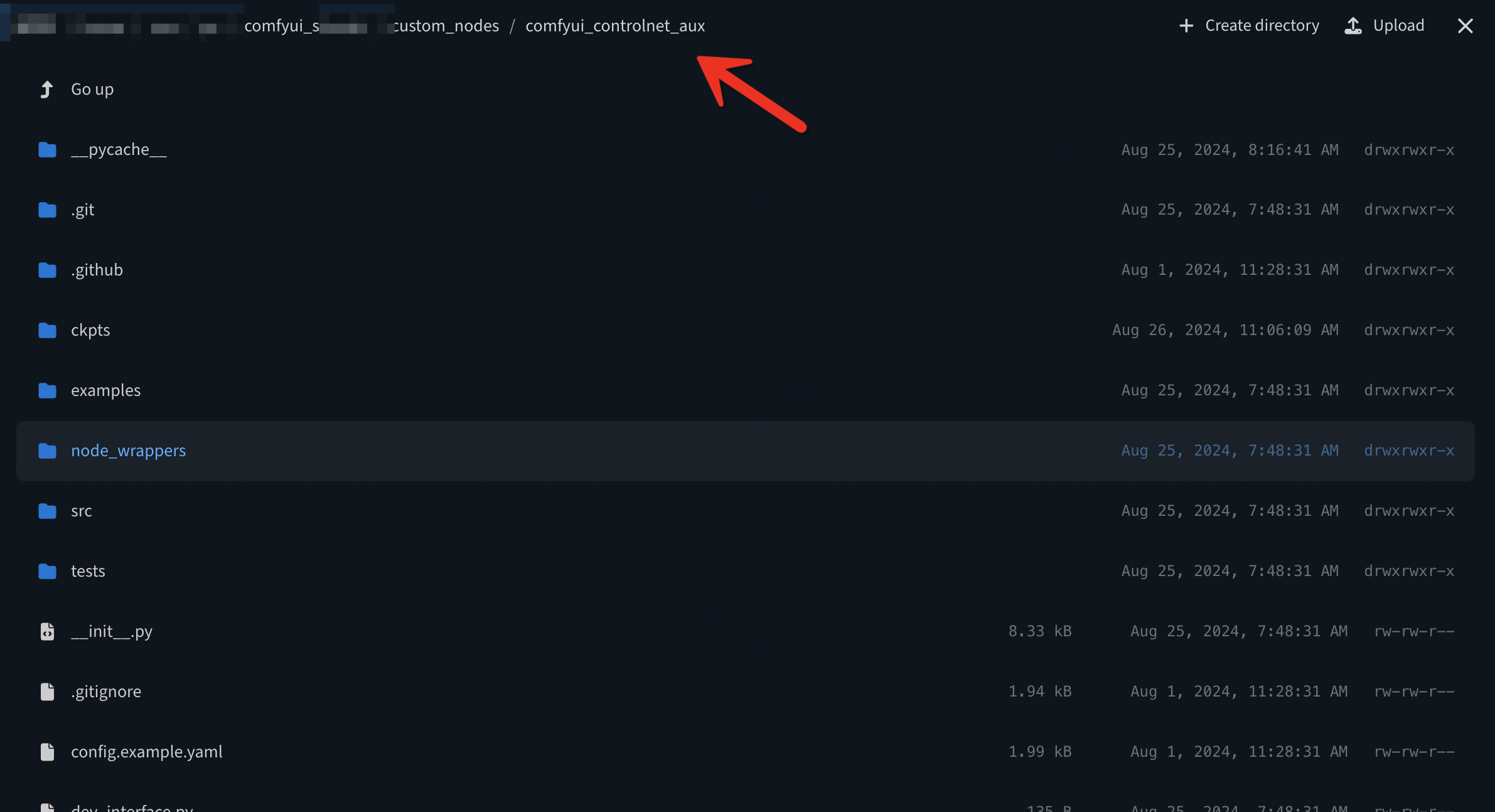Click the examples folder icon
1495x812 pixels.
pos(47,391)
